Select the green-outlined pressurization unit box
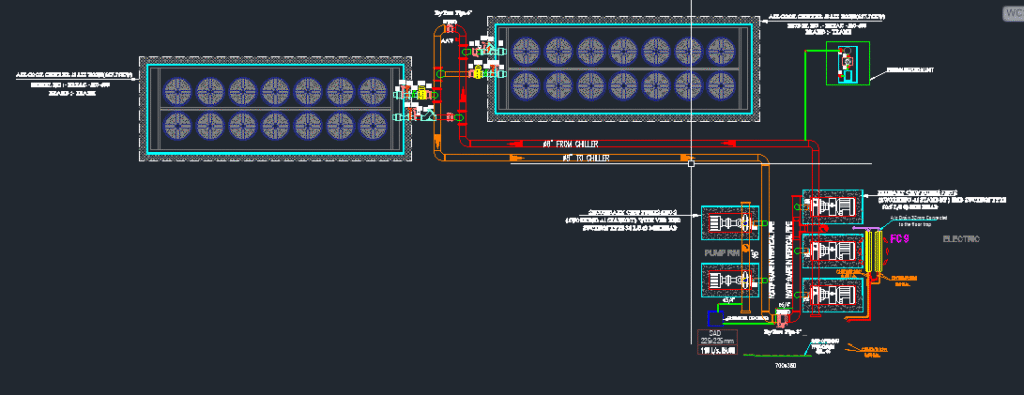The image size is (1024, 395). tap(848, 63)
